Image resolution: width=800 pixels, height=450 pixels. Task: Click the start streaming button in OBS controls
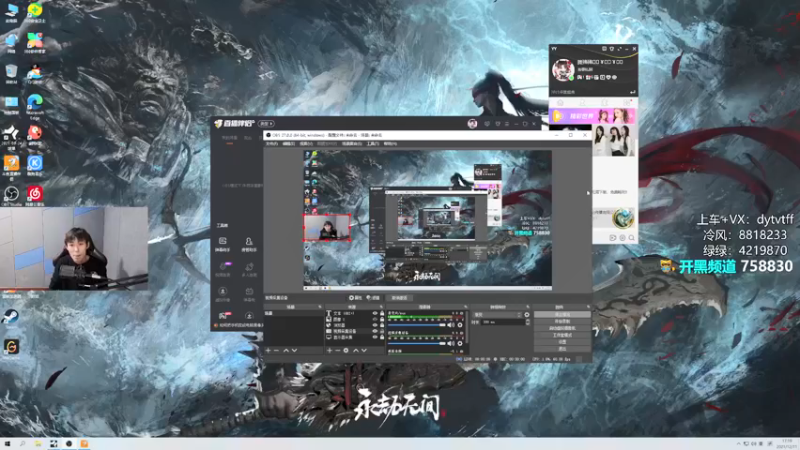coord(563,314)
